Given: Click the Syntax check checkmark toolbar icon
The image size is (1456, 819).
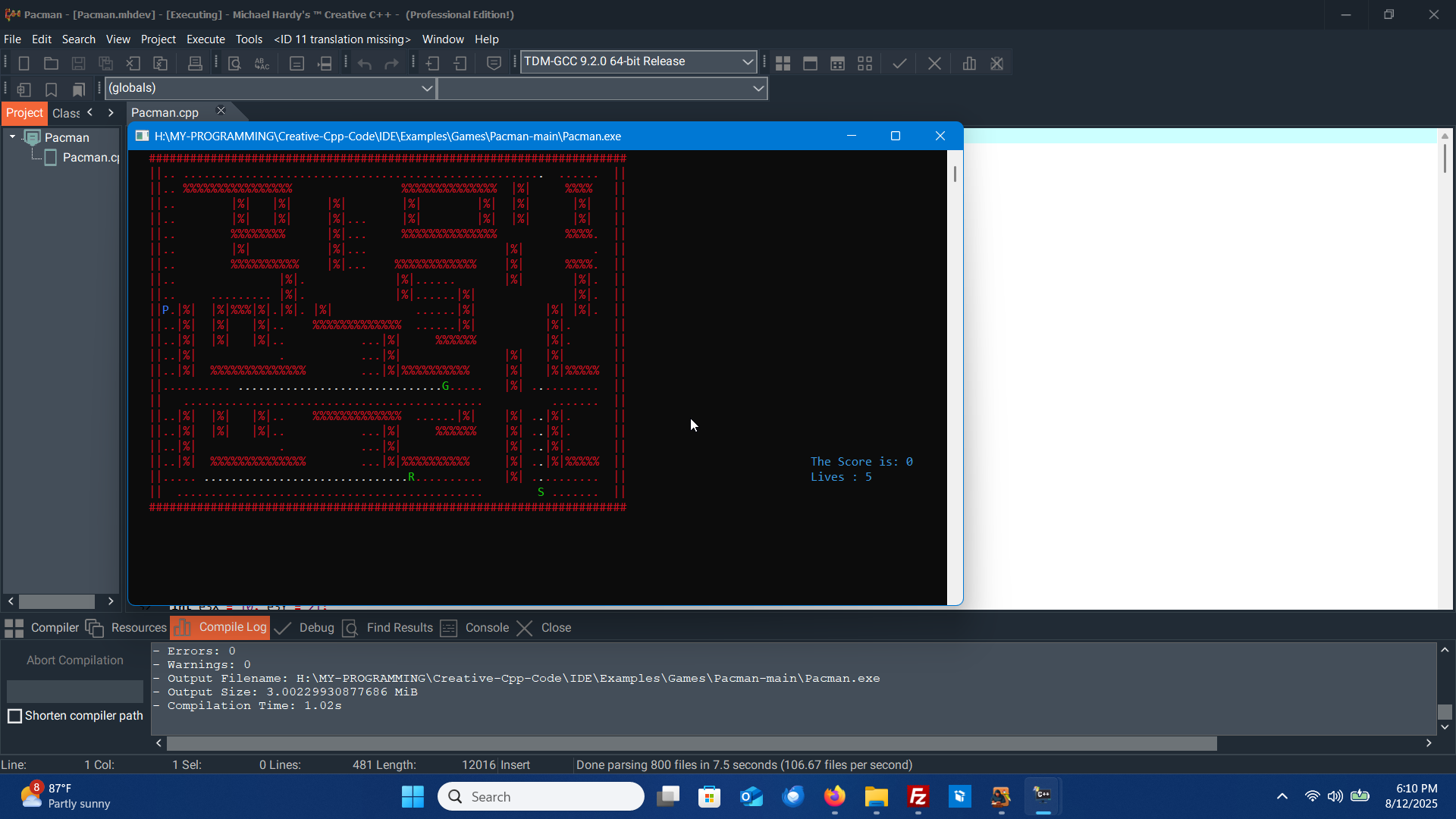Looking at the screenshot, I should pos(899,64).
